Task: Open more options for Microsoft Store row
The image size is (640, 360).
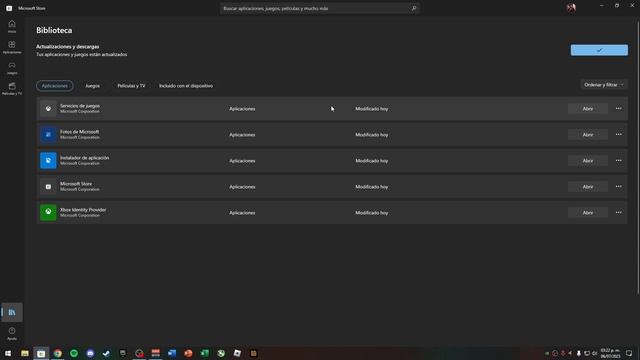Action: (618, 187)
